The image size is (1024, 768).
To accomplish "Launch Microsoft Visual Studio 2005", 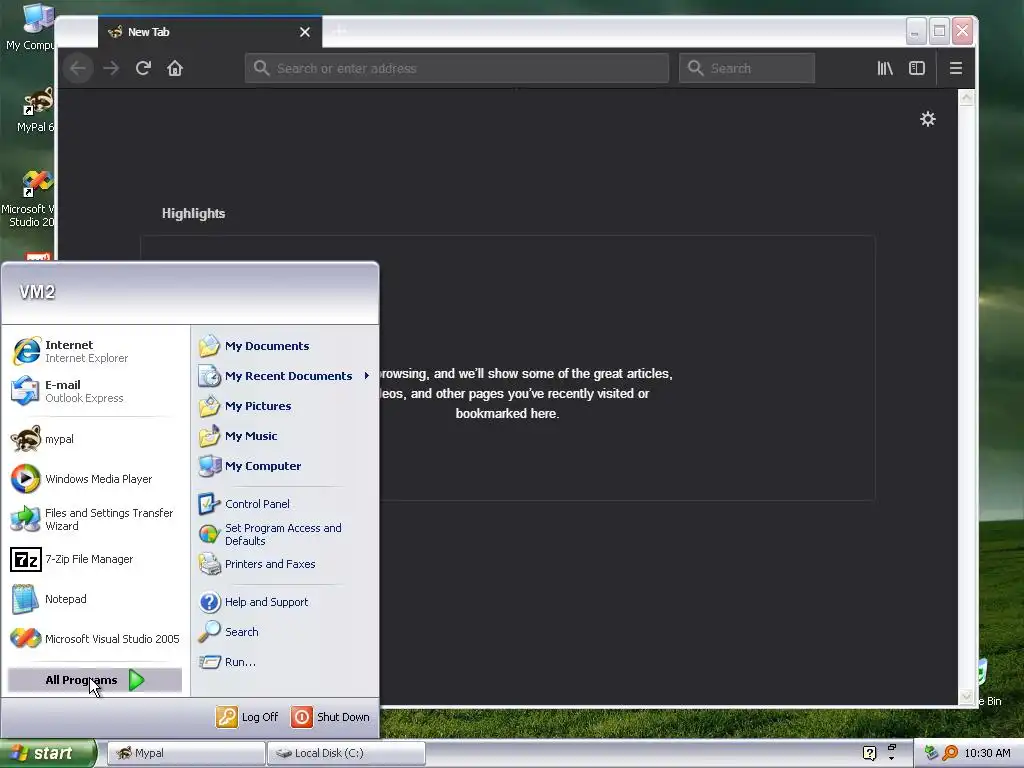I will (x=95, y=639).
